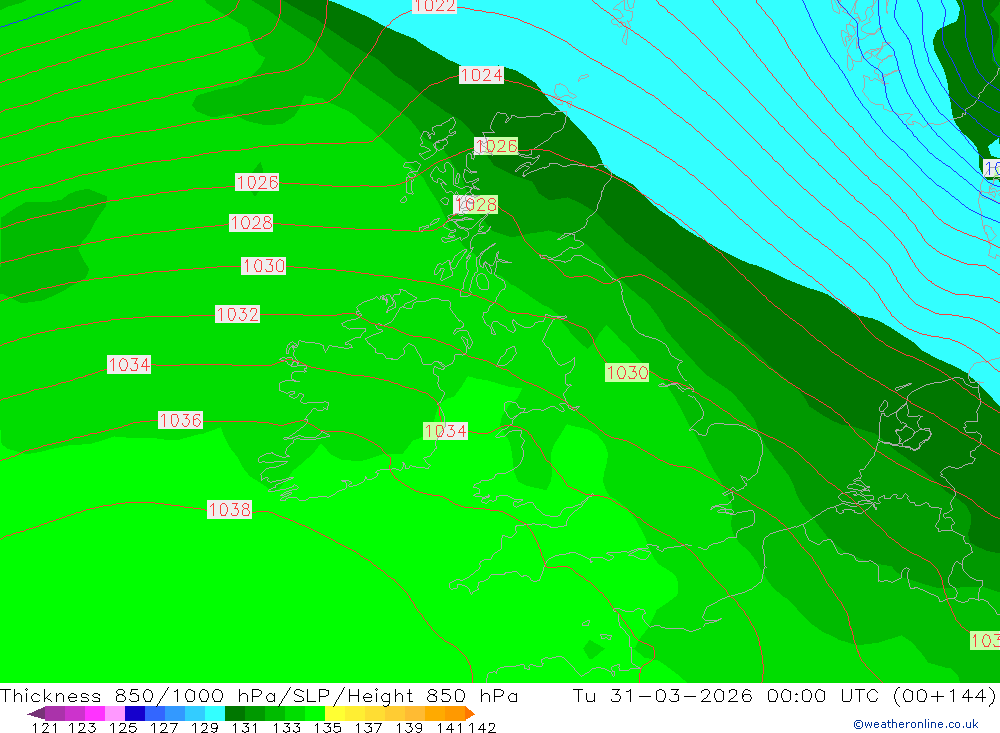1000x733 pixels.
Task: Pick the bright lime green legend swatch
Action: pyautogui.click(x=315, y=713)
